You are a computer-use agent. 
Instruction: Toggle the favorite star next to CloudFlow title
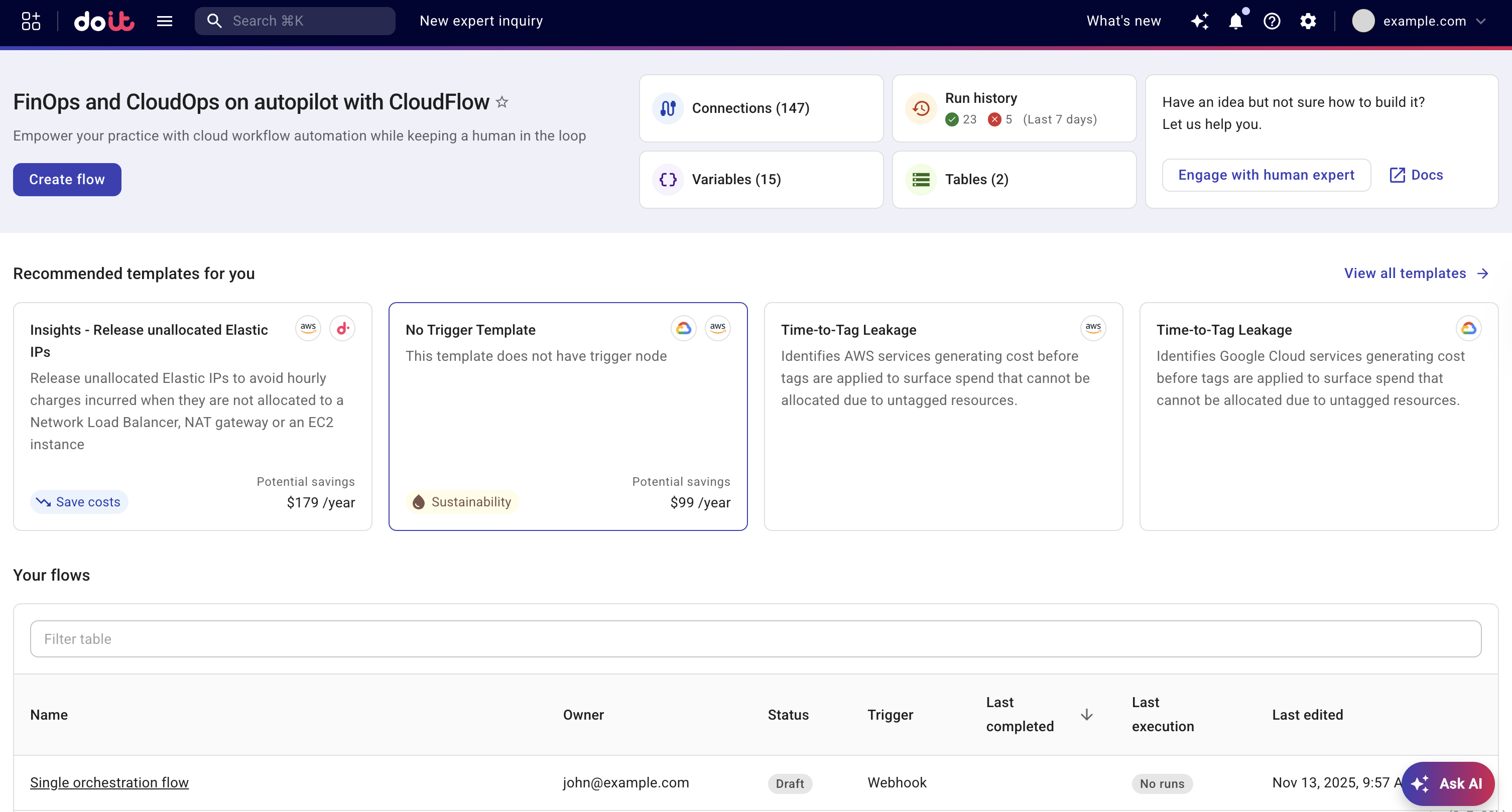(x=502, y=101)
